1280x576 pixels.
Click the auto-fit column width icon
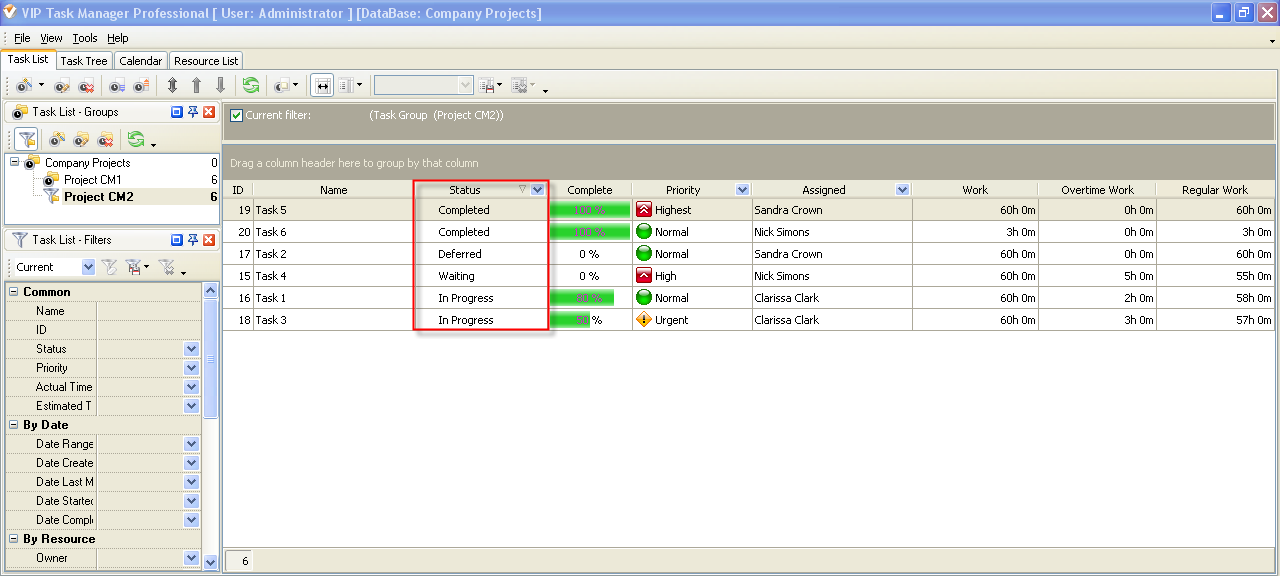coord(322,86)
